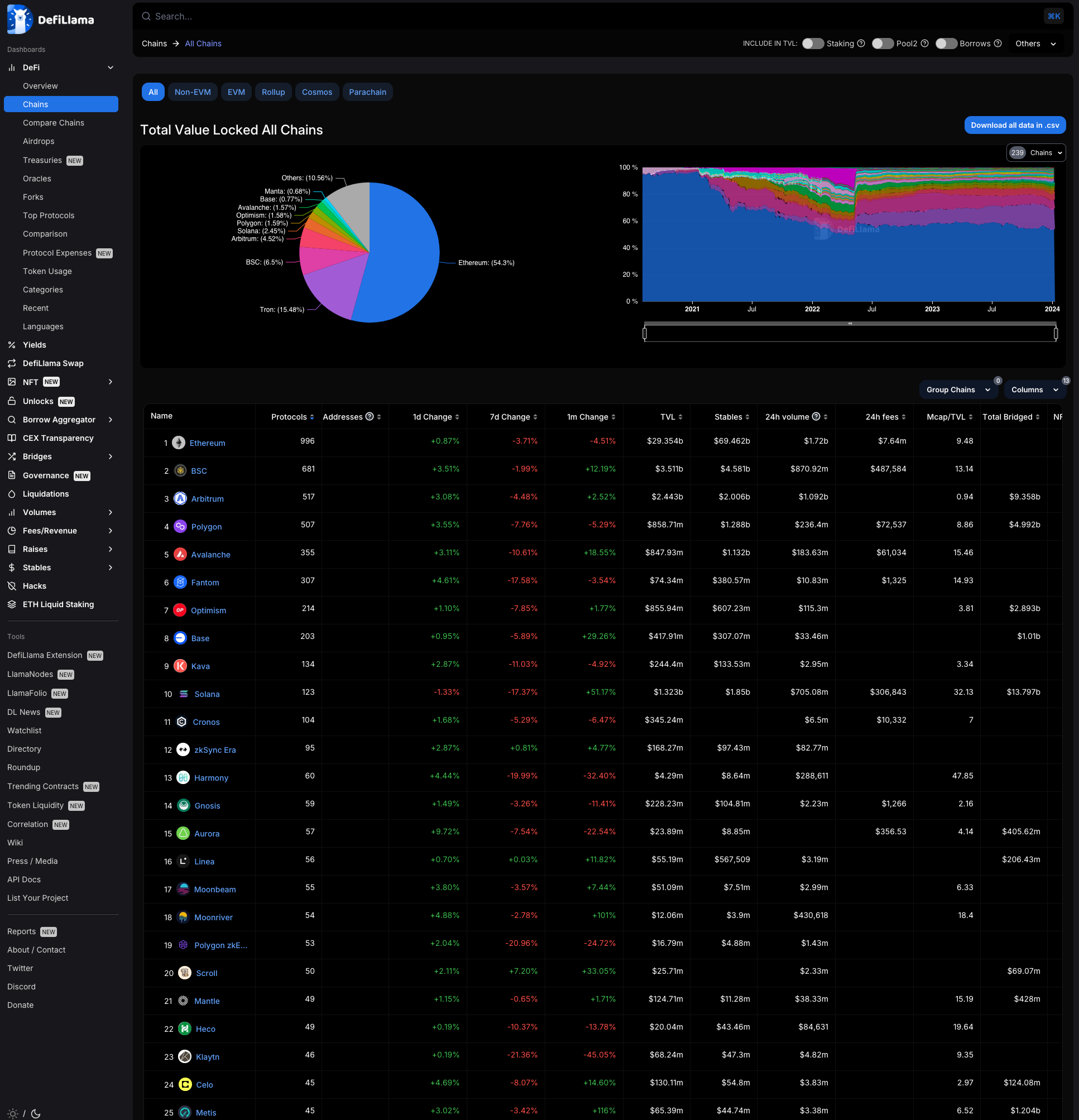The image size is (1079, 1120).
Task: Click the DefiLlama logo icon
Action: 20,19
